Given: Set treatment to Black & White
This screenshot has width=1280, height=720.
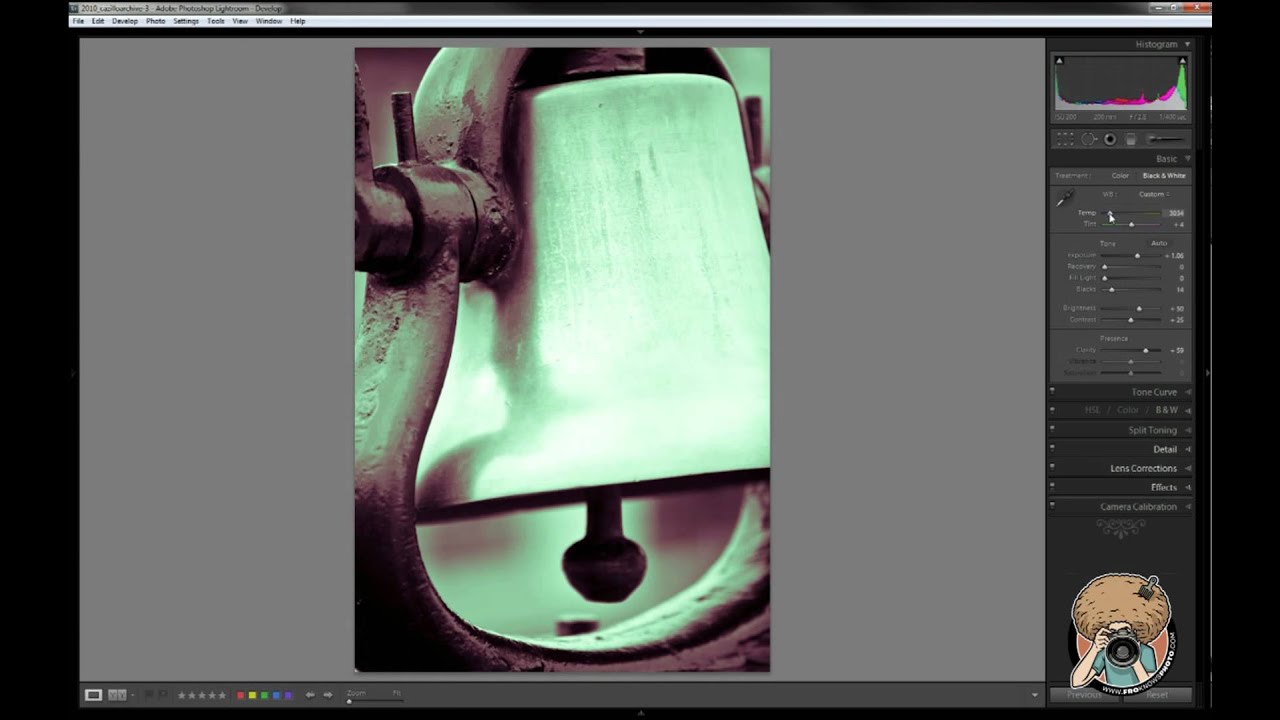Looking at the screenshot, I should pos(1164,176).
